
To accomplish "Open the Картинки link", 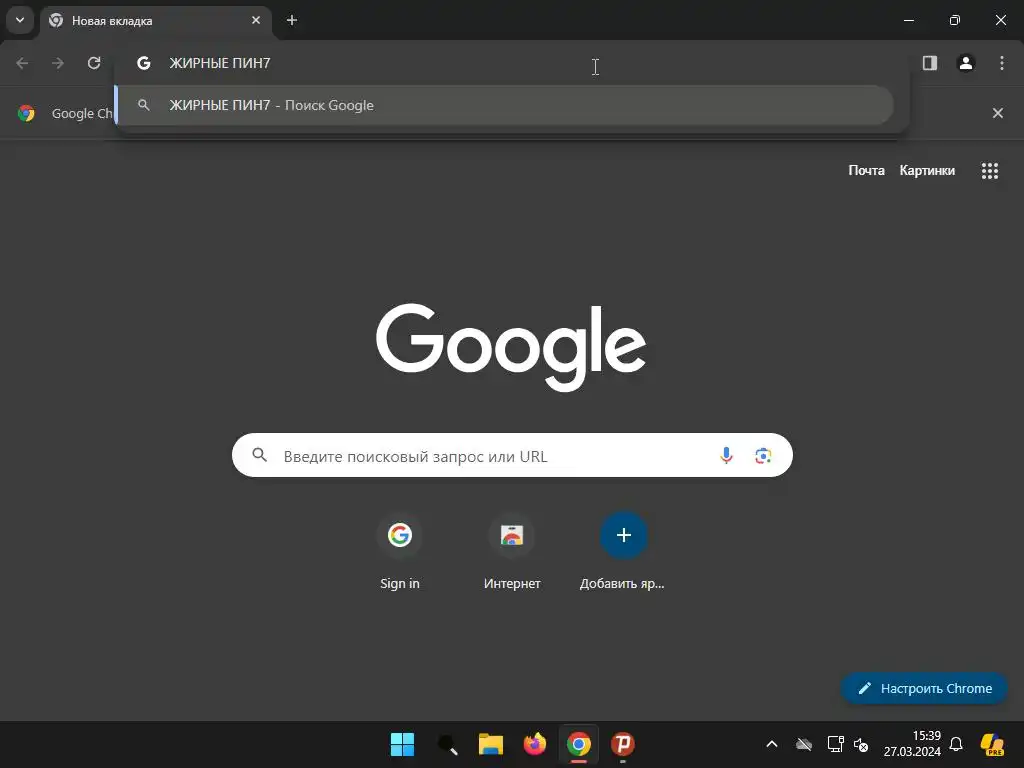I will tap(927, 170).
